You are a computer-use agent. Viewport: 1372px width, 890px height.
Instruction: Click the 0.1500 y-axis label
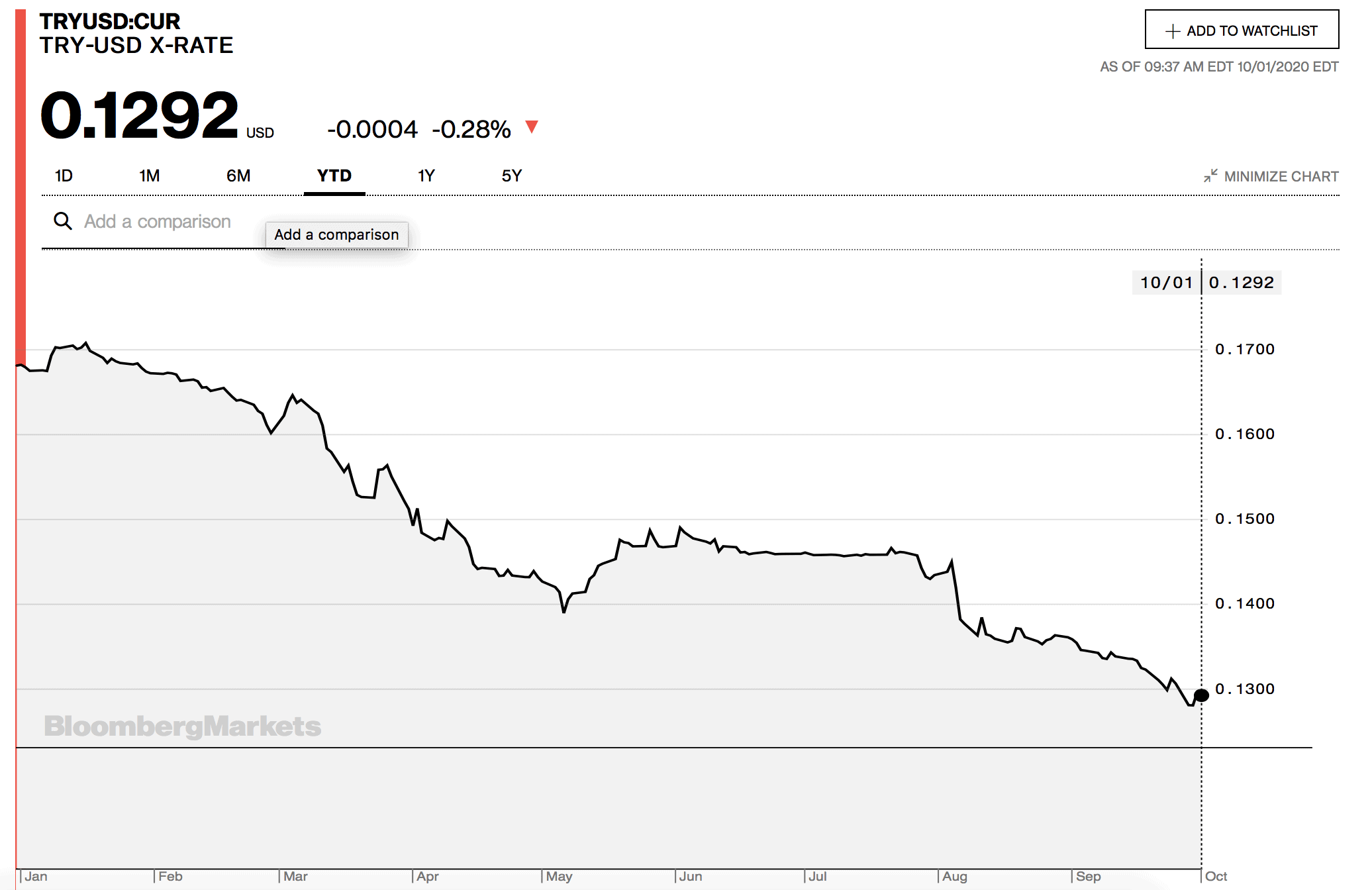tap(1245, 519)
